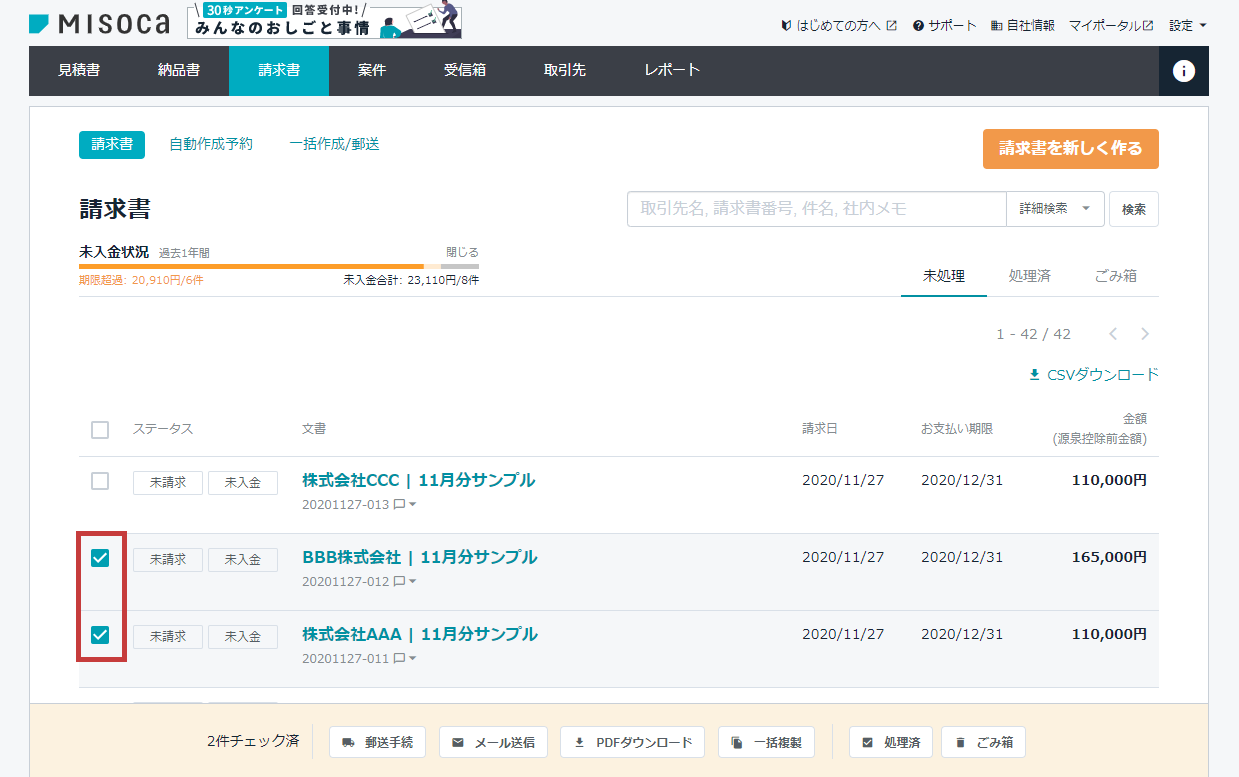Click the PDFダウンロード button
The width and height of the screenshot is (1239, 777).
pos(633,742)
